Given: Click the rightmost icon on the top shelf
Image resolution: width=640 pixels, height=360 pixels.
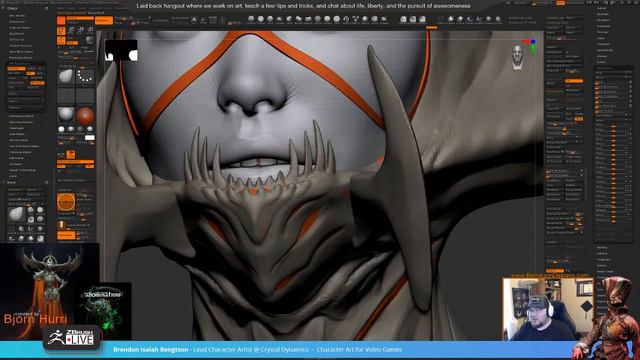Looking at the screenshot, I should [498, 19].
